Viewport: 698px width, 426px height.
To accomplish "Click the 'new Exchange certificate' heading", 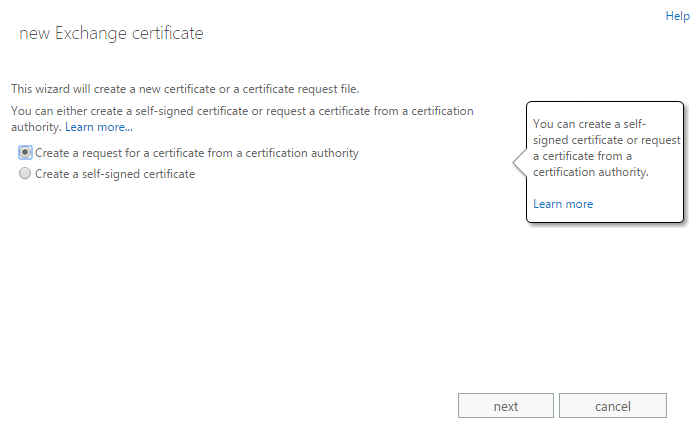I will pyautogui.click(x=111, y=33).
